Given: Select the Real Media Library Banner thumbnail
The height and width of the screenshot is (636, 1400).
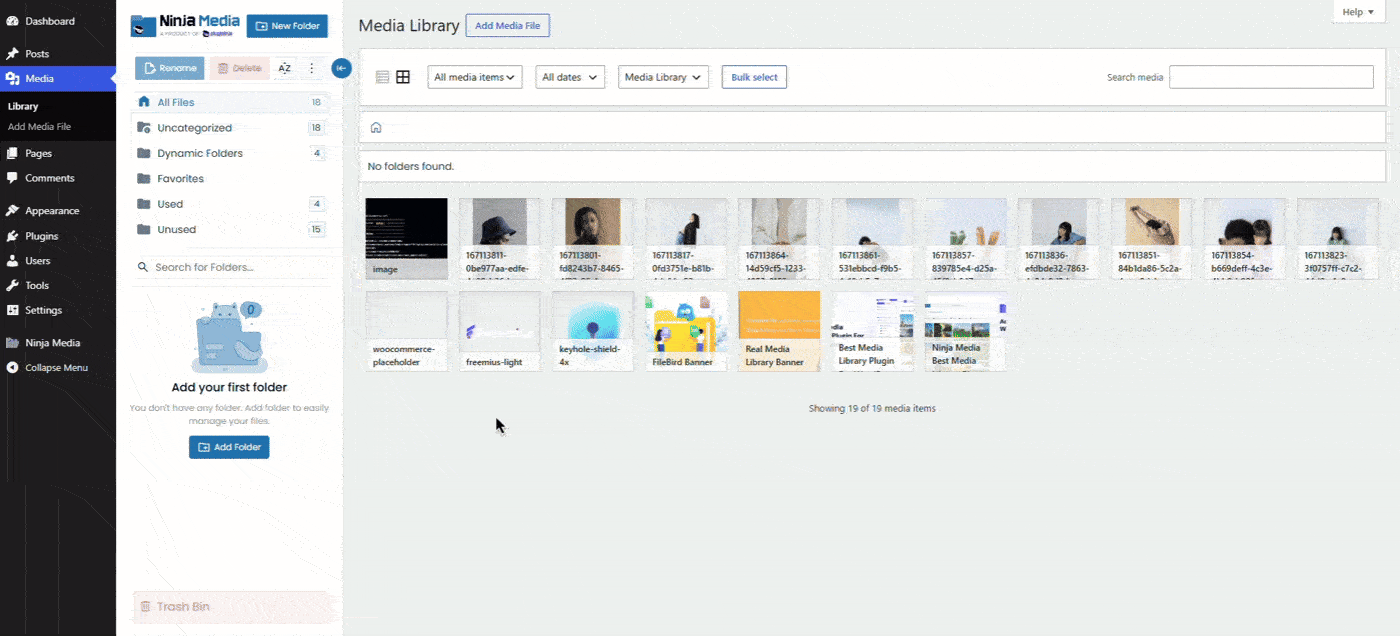Looking at the screenshot, I should pyautogui.click(x=779, y=331).
